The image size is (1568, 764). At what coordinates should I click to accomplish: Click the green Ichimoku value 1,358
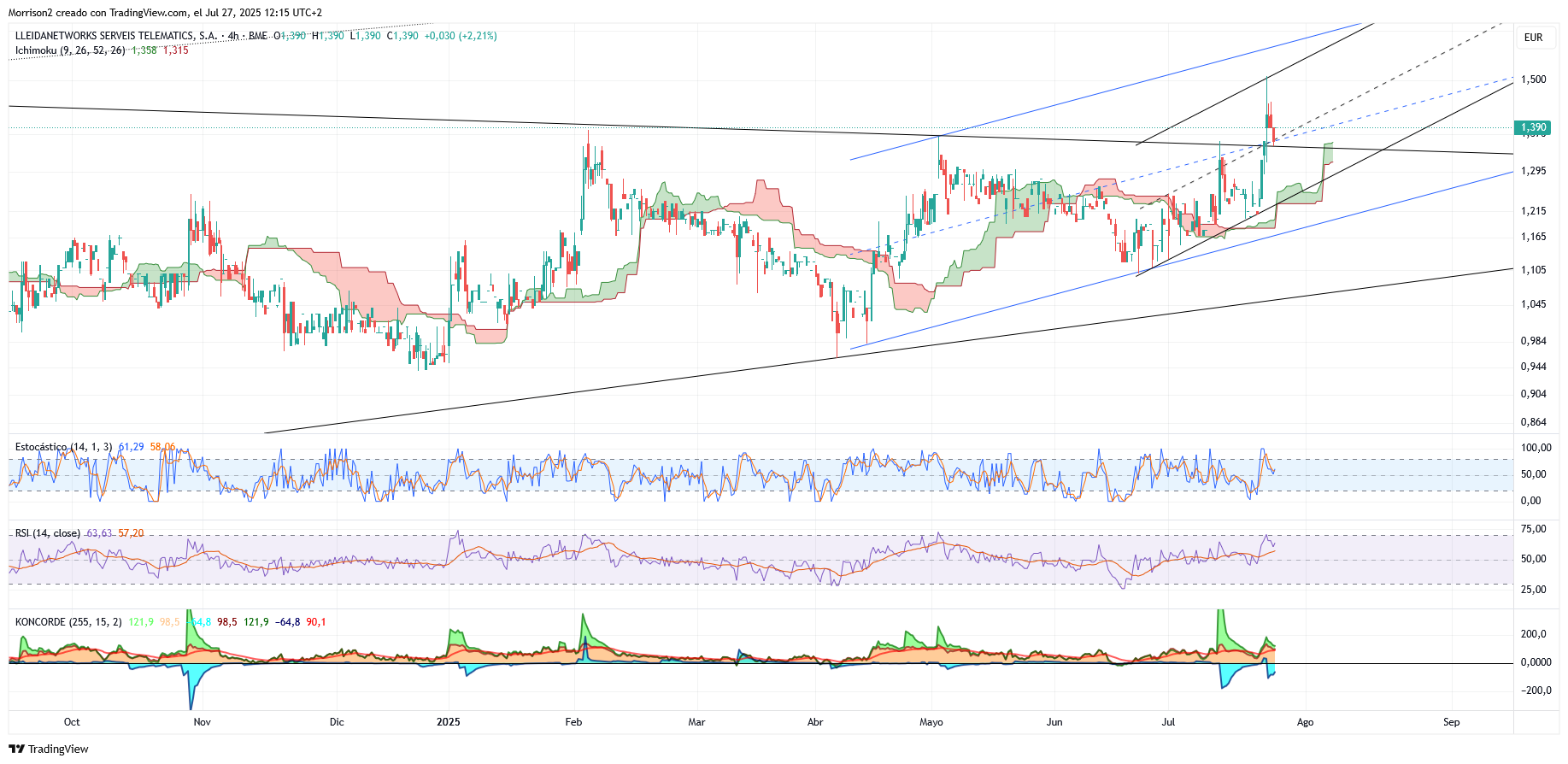coord(144,50)
